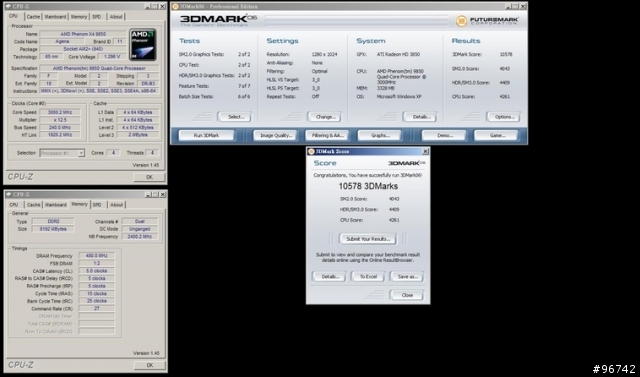The width and height of the screenshot is (640, 377).
Task: Click Close button in Score dialog
Action: 407,295
